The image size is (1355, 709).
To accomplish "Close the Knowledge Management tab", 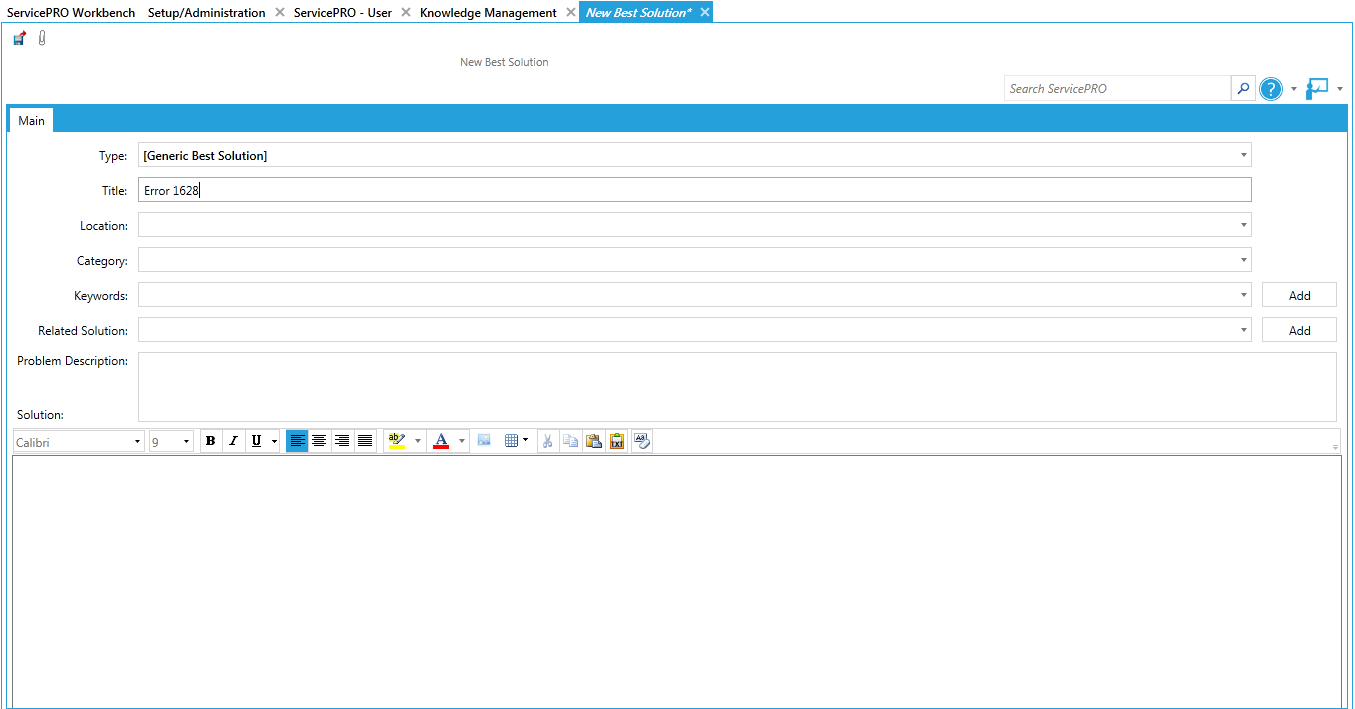I will coord(570,12).
